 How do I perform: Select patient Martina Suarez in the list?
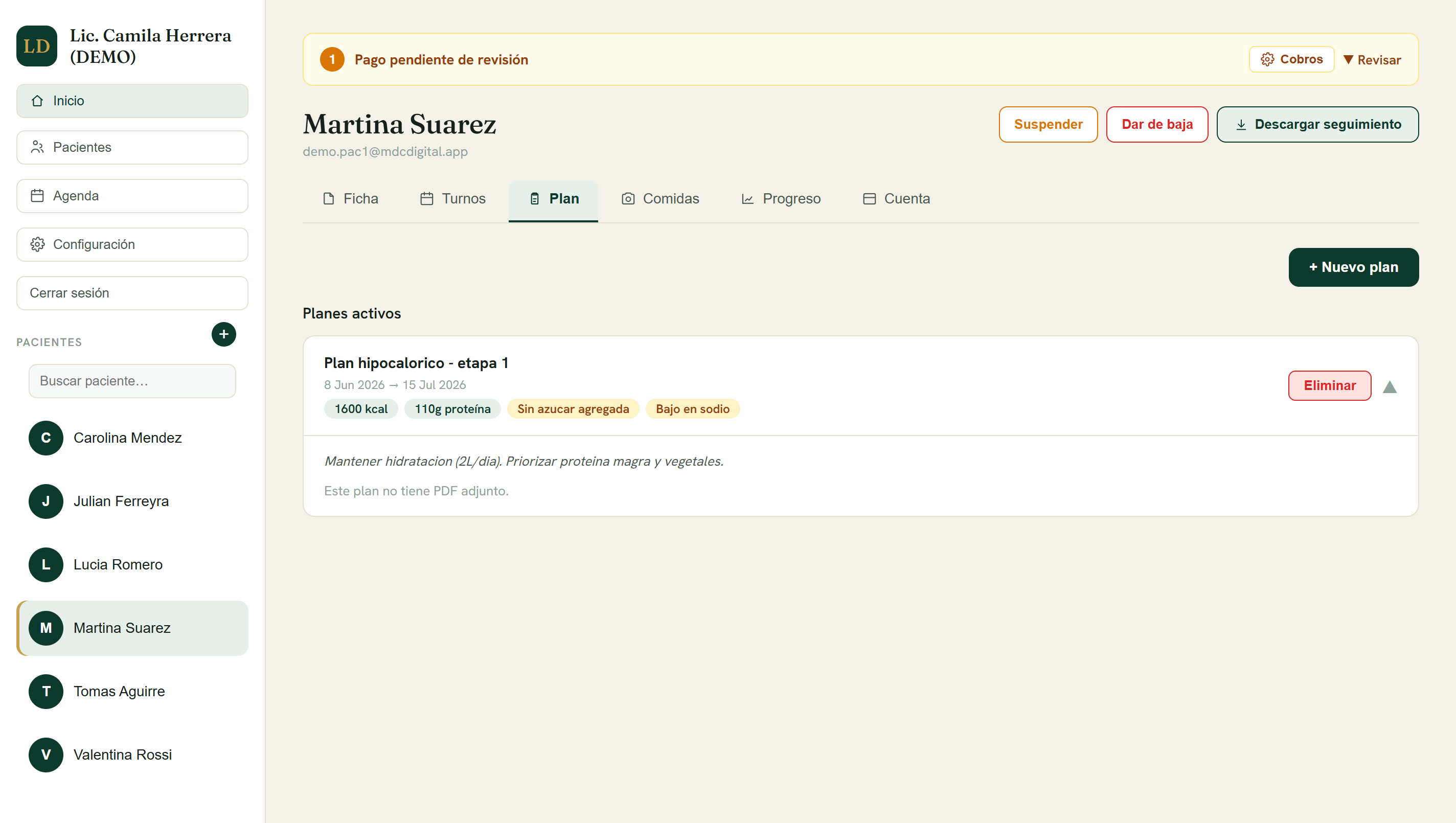tap(132, 627)
